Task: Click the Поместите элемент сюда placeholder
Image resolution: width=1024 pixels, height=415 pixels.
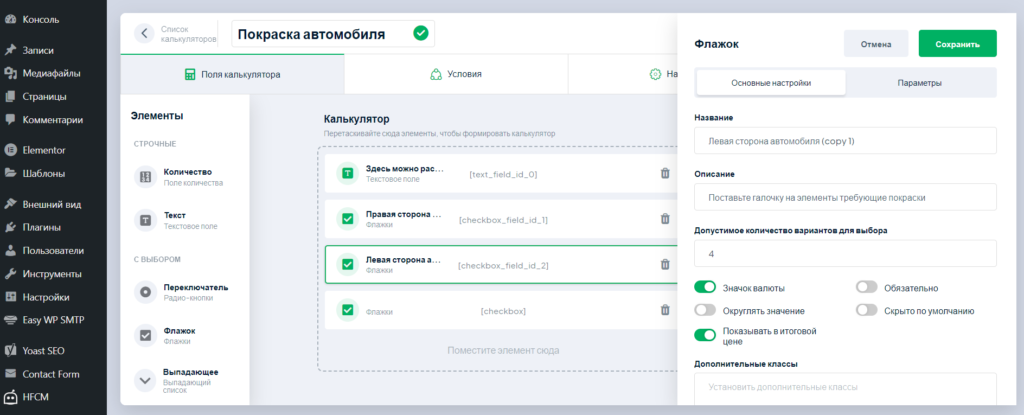Action: 503,350
